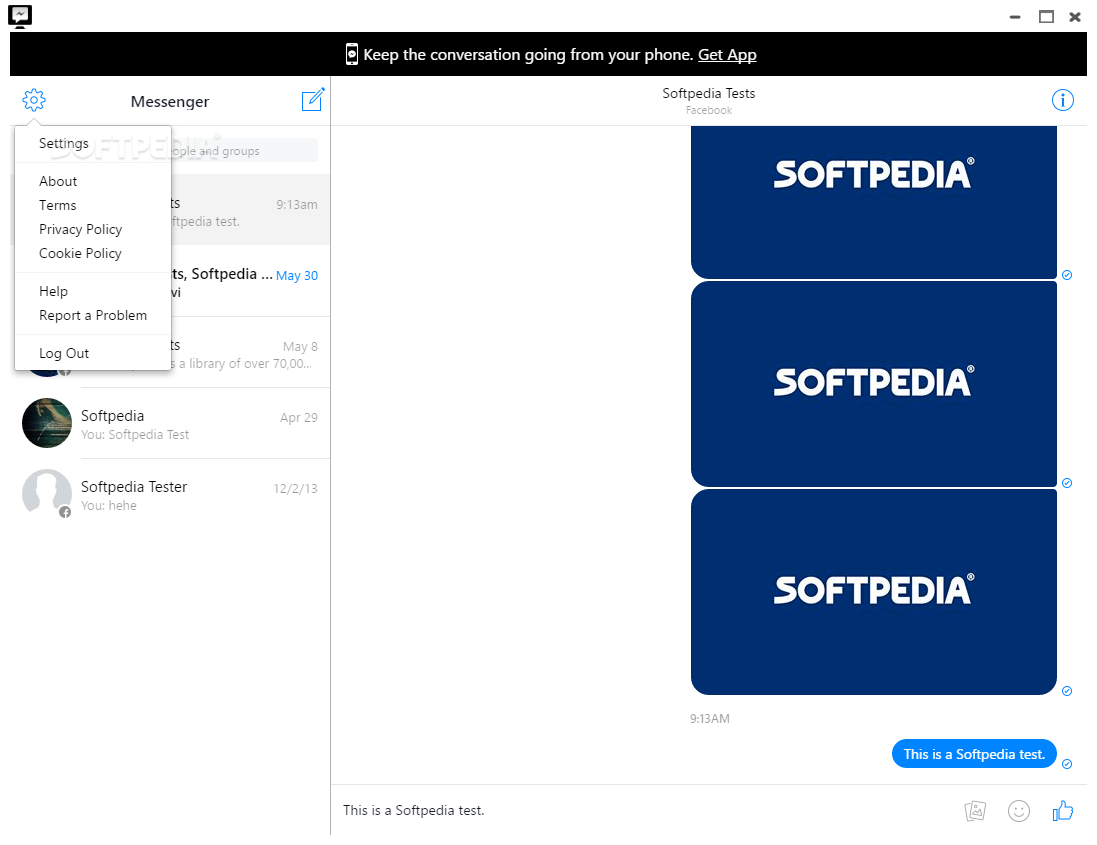
Task: Click the delivered checkmark beside the top Softpedia image
Action: click(x=1066, y=275)
